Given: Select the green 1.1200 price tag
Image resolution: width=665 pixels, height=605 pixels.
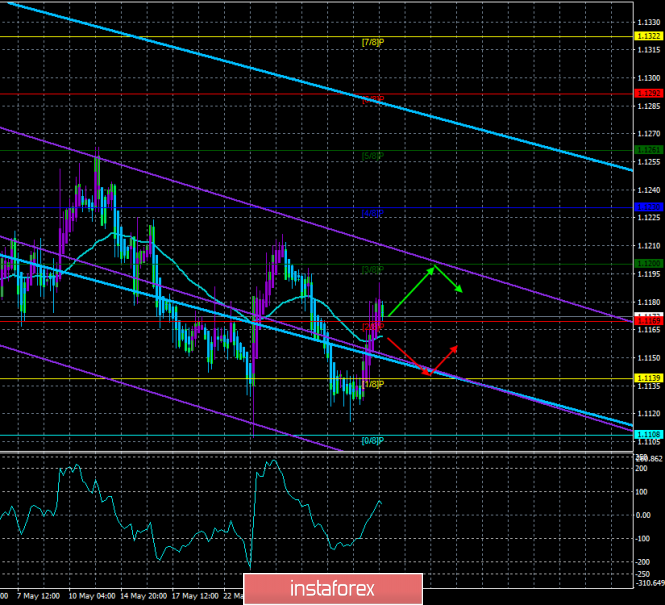Looking at the screenshot, I should pos(648,264).
